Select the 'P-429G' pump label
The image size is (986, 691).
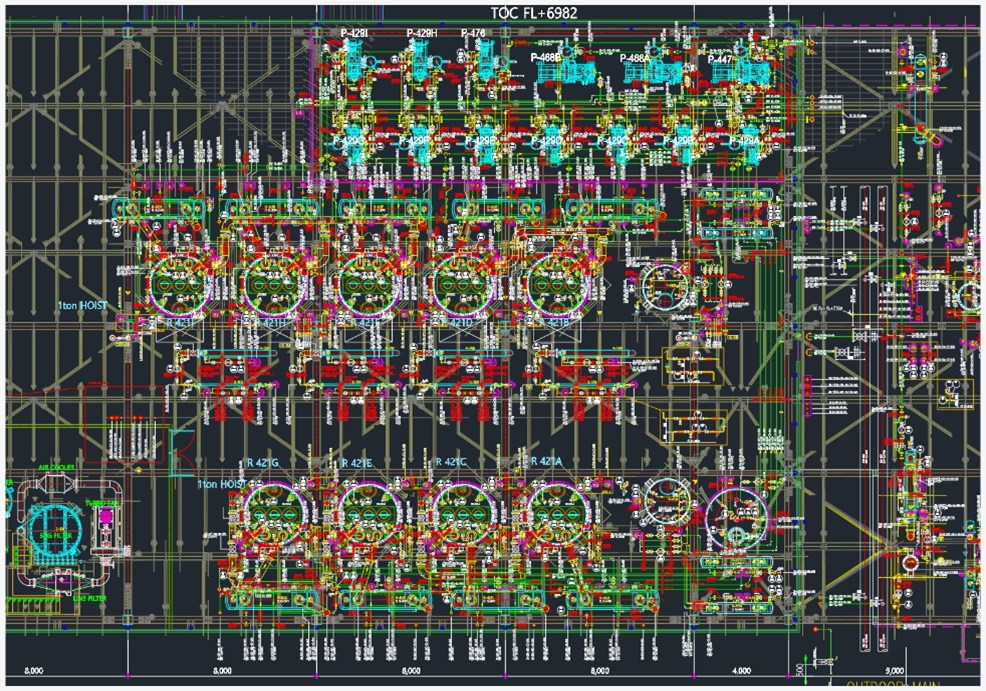pos(348,141)
